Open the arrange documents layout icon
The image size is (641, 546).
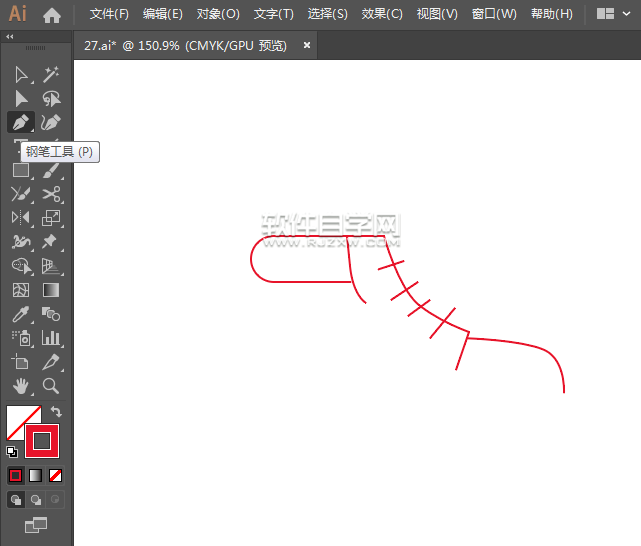(605, 14)
